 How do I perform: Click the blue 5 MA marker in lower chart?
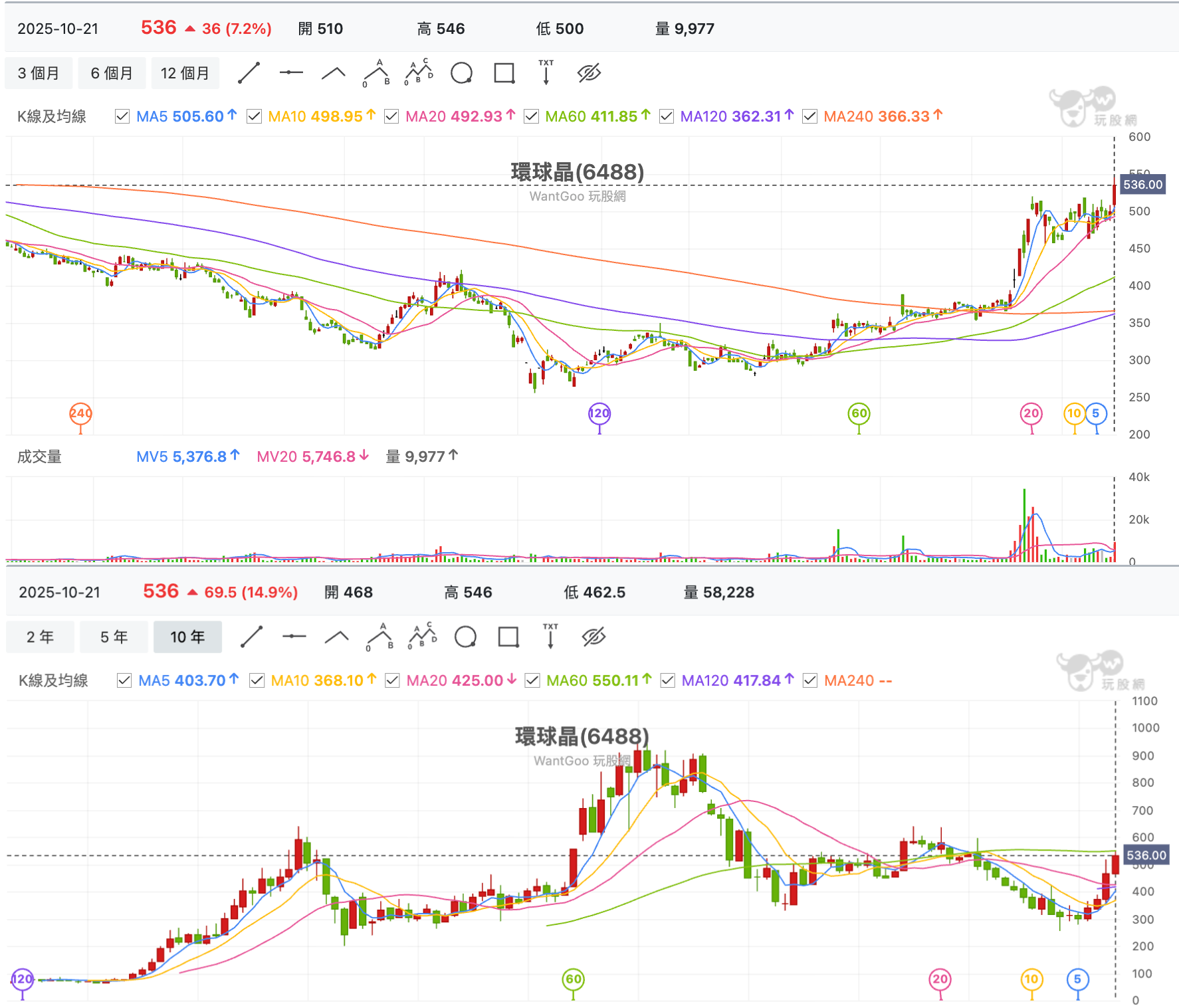point(1078,979)
